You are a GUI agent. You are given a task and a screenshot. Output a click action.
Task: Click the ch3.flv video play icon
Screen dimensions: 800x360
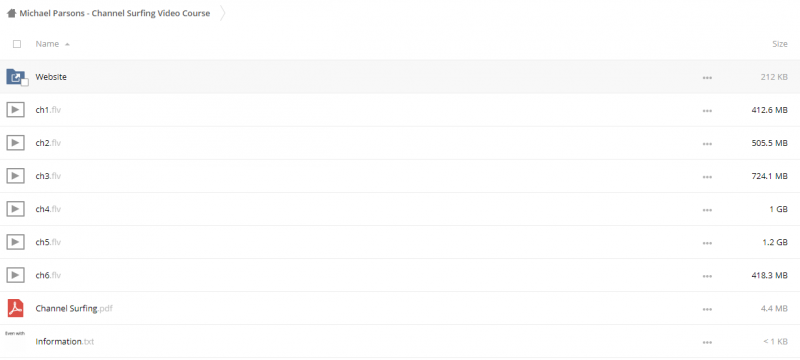(x=15, y=176)
